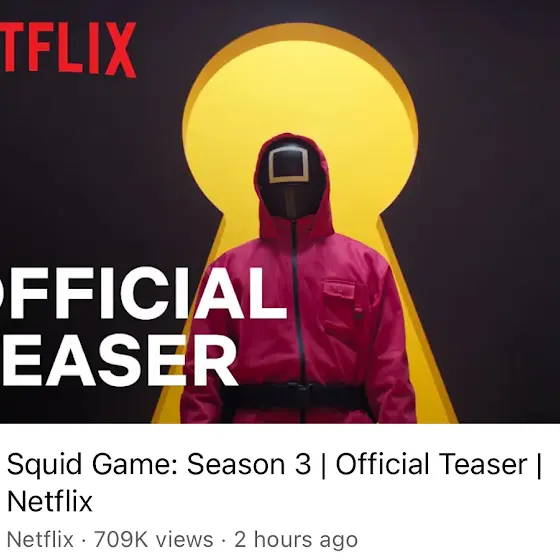This screenshot has width=560, height=560.
Task: Open the 'Squid Game: Season 3' title link
Action: [x=159, y=464]
